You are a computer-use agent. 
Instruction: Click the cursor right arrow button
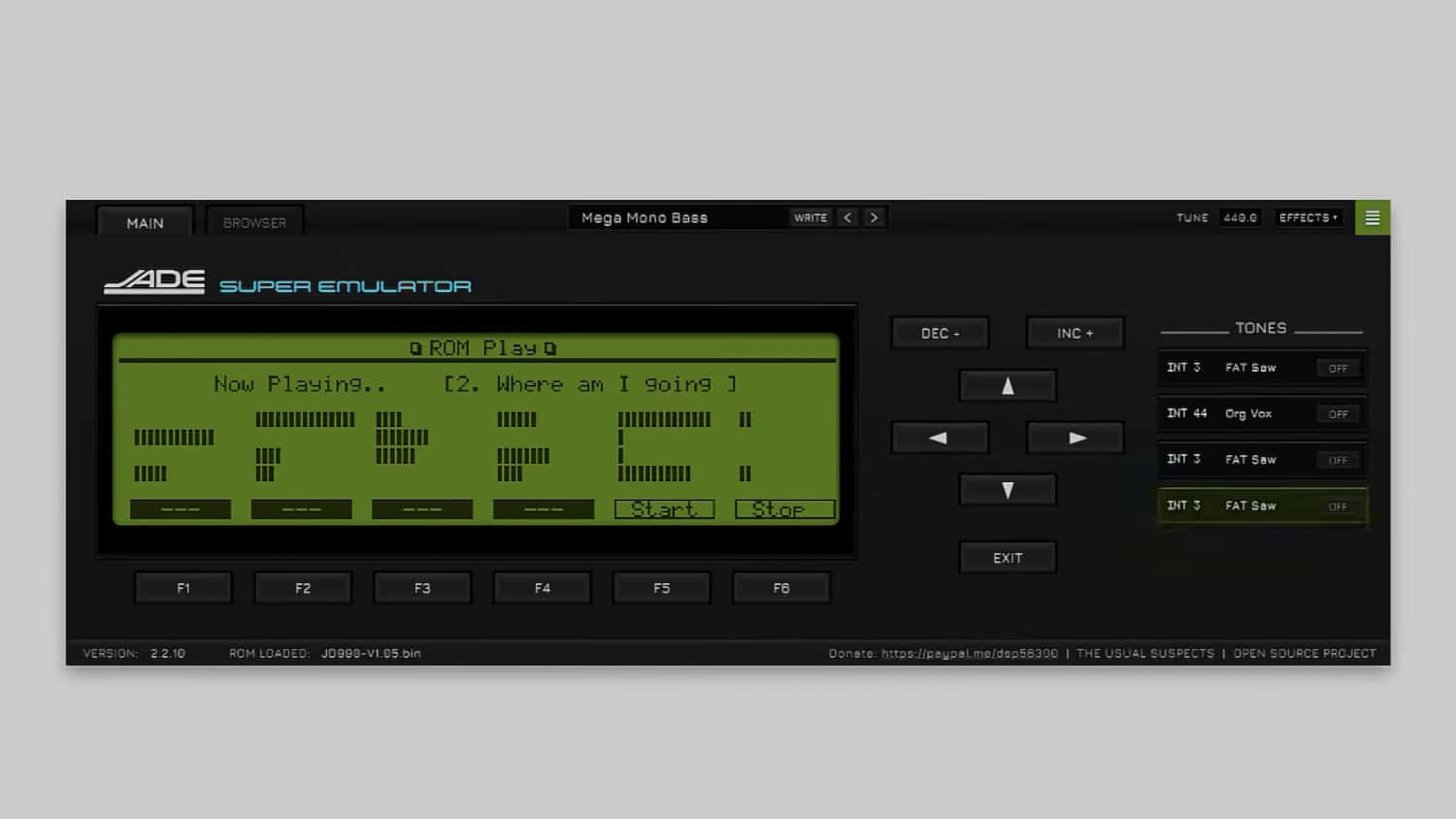tap(1075, 438)
